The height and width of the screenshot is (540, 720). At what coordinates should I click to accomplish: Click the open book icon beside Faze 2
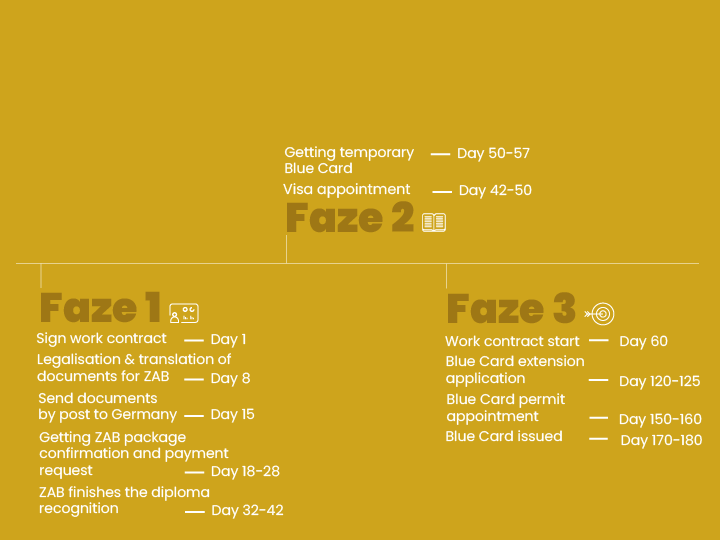[x=433, y=222]
